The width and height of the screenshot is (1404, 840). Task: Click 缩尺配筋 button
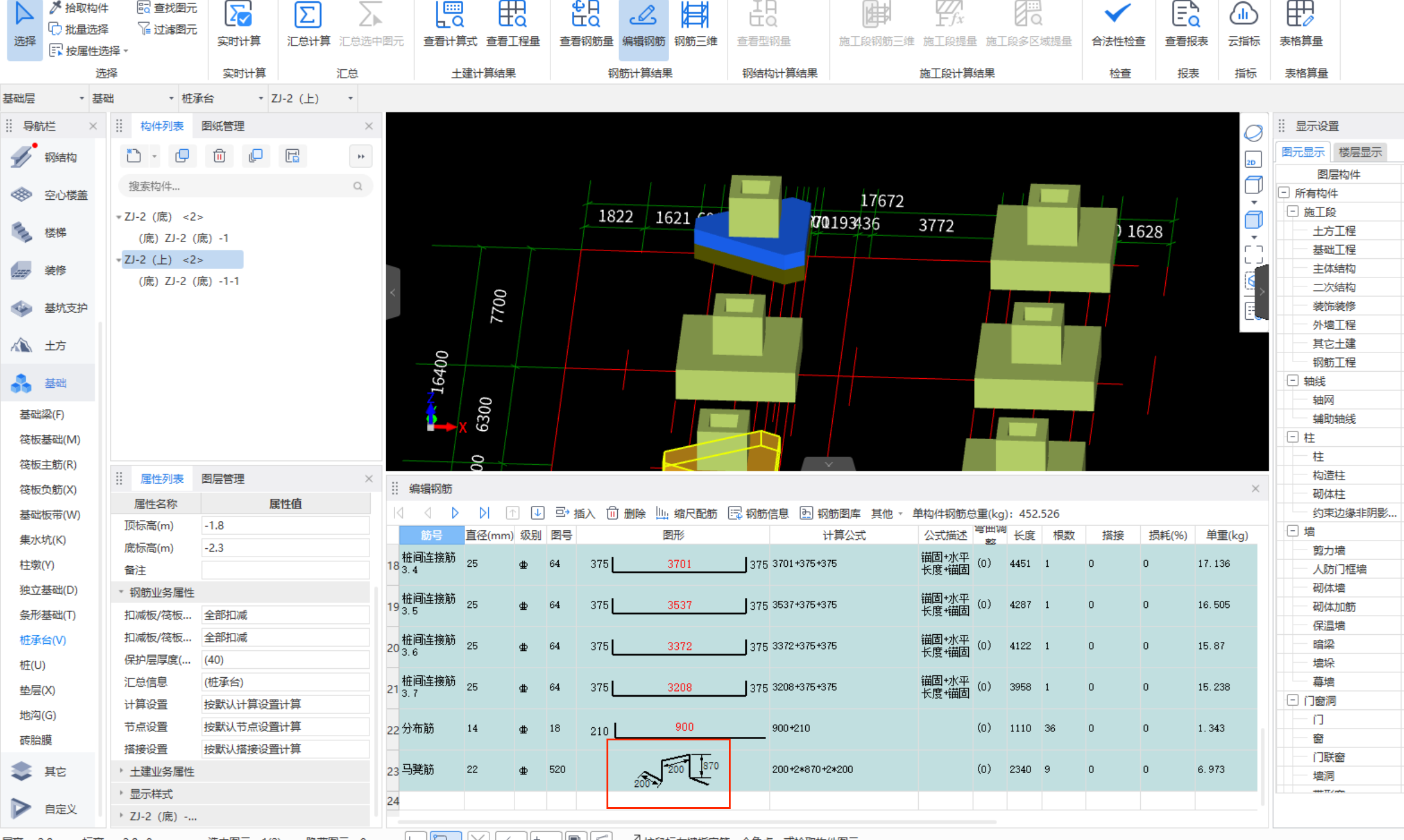pos(687,513)
